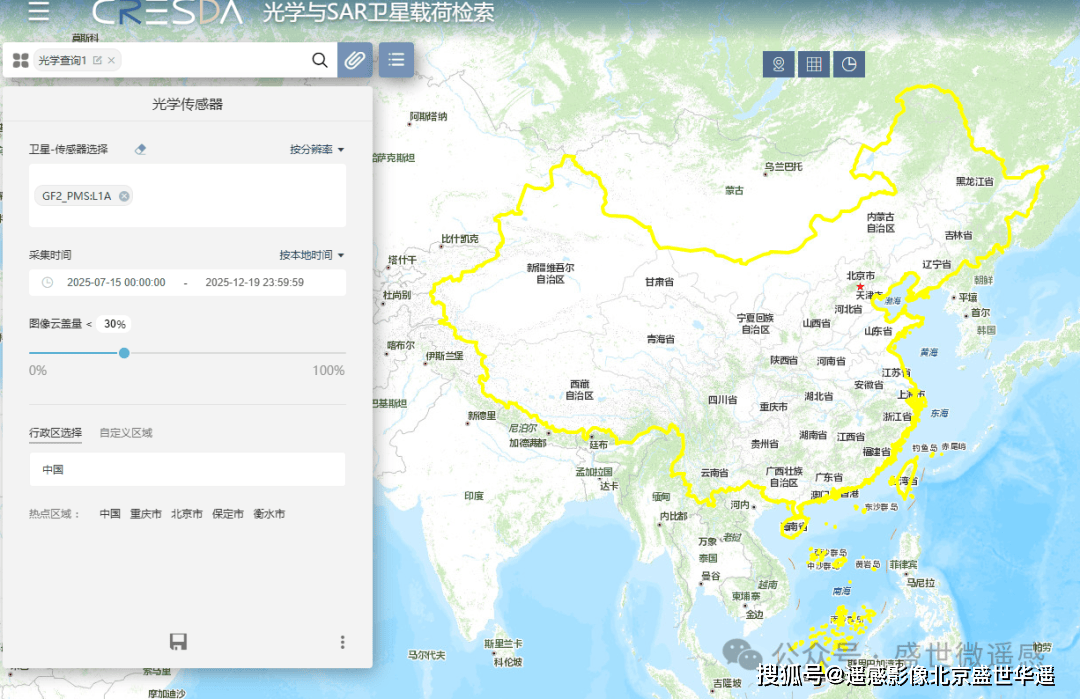Open the results list button
1080x699 pixels.
(396, 60)
